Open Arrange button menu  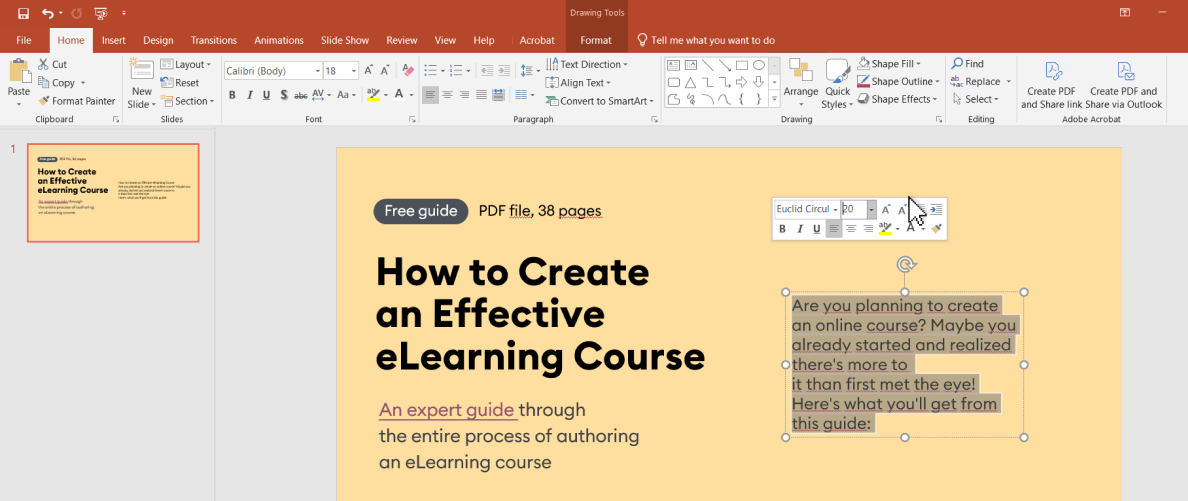tap(801, 83)
